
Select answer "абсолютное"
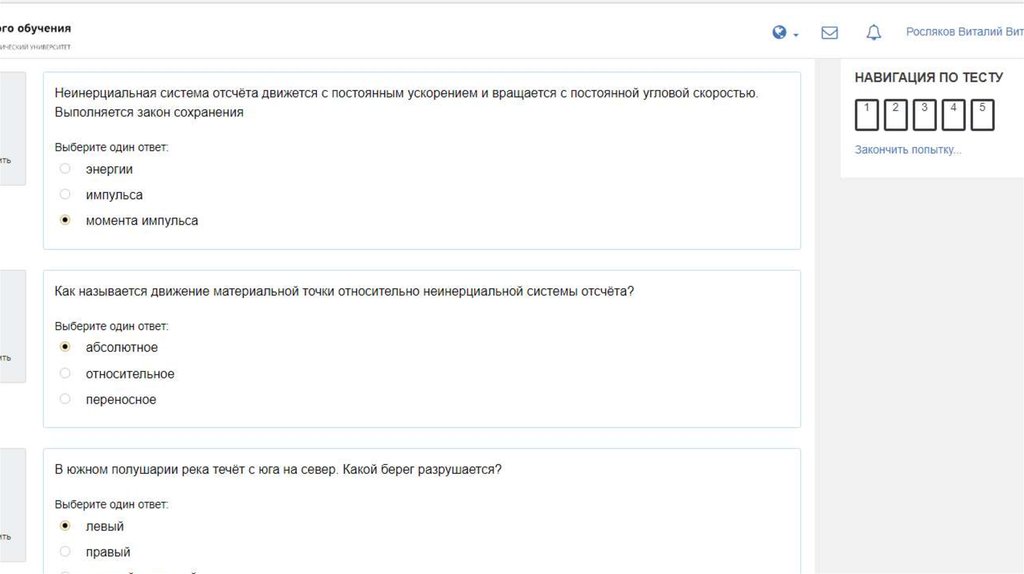(x=65, y=347)
